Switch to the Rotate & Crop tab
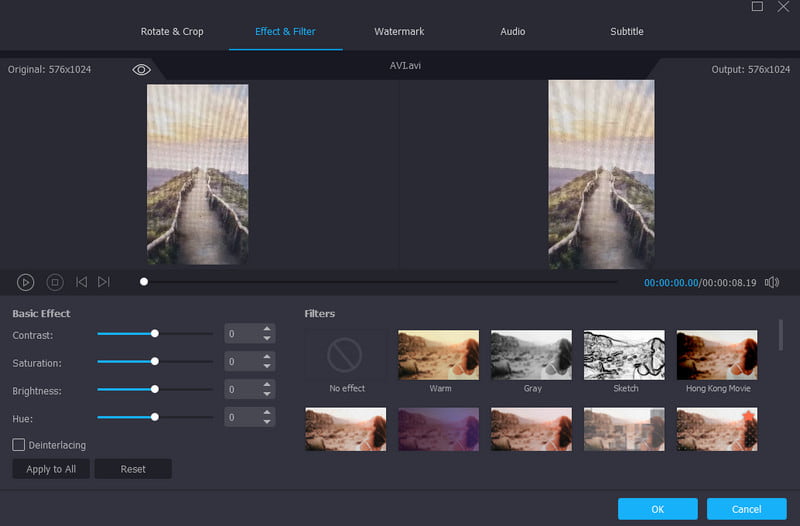This screenshot has width=800, height=526. point(172,32)
